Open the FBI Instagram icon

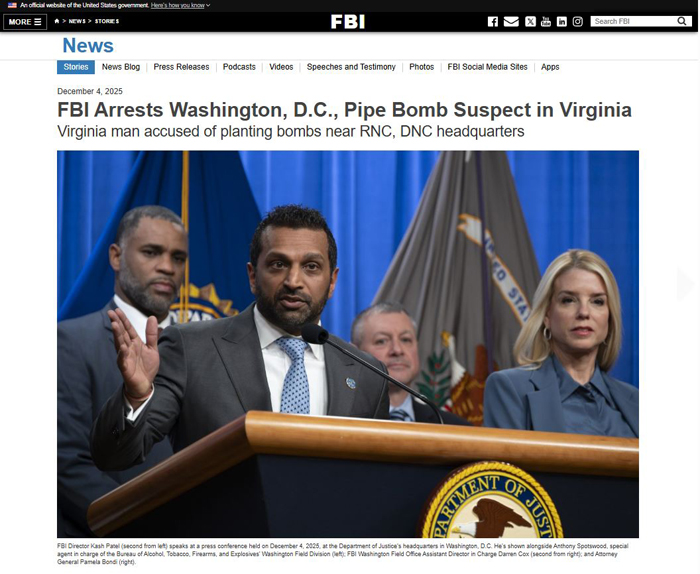(578, 21)
